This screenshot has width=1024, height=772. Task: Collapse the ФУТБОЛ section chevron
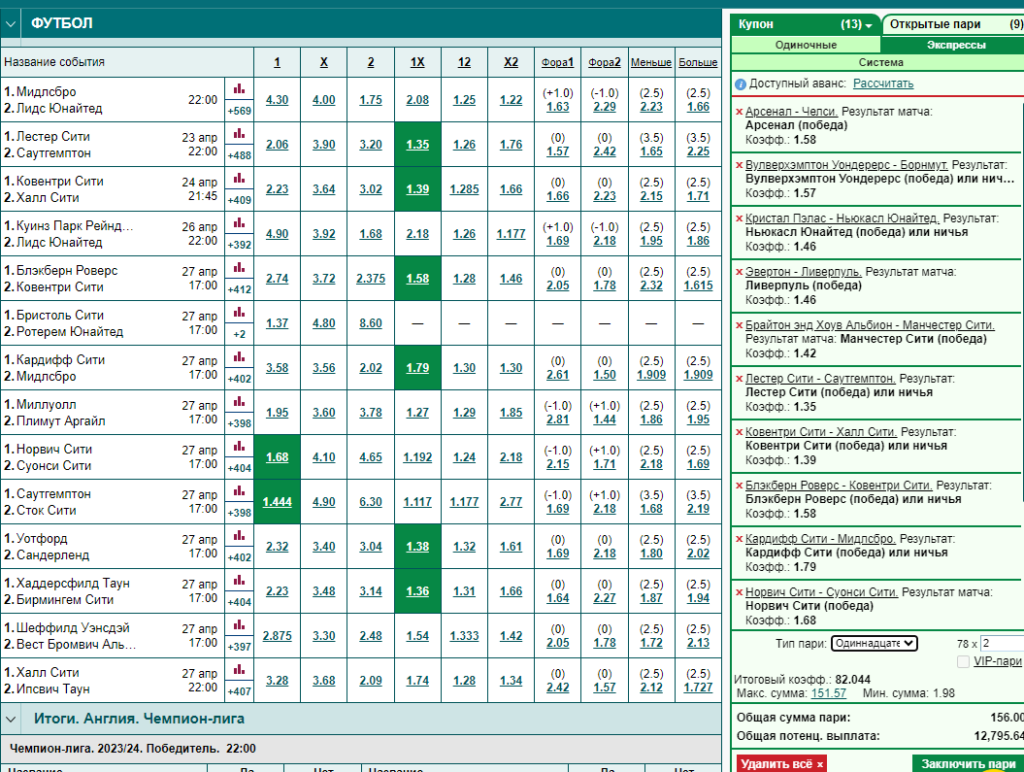coord(10,24)
